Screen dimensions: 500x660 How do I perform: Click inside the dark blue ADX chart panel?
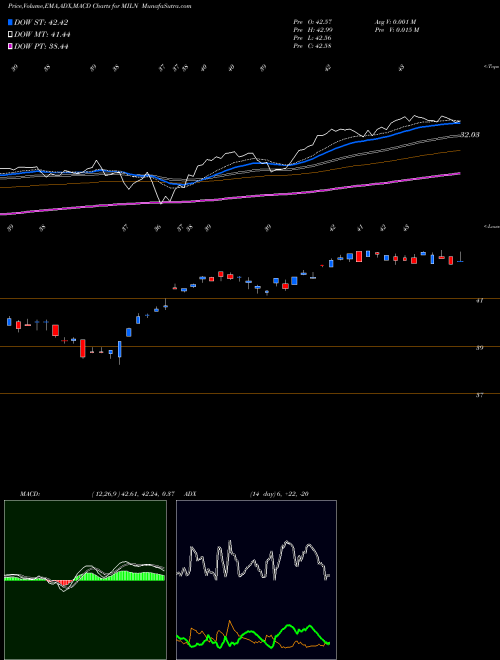click(256, 580)
